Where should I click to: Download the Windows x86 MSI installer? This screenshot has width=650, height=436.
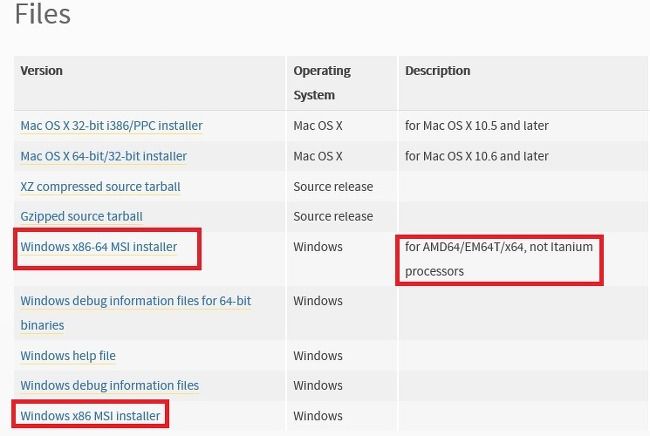90,416
